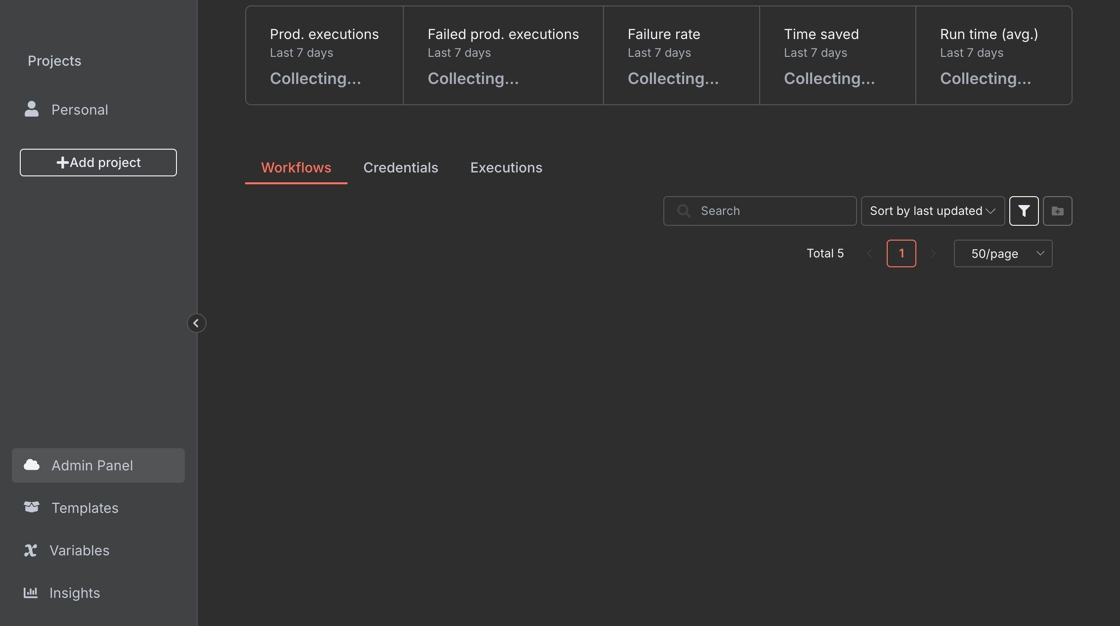Click the Admin Panel cloud icon

click(x=32, y=465)
